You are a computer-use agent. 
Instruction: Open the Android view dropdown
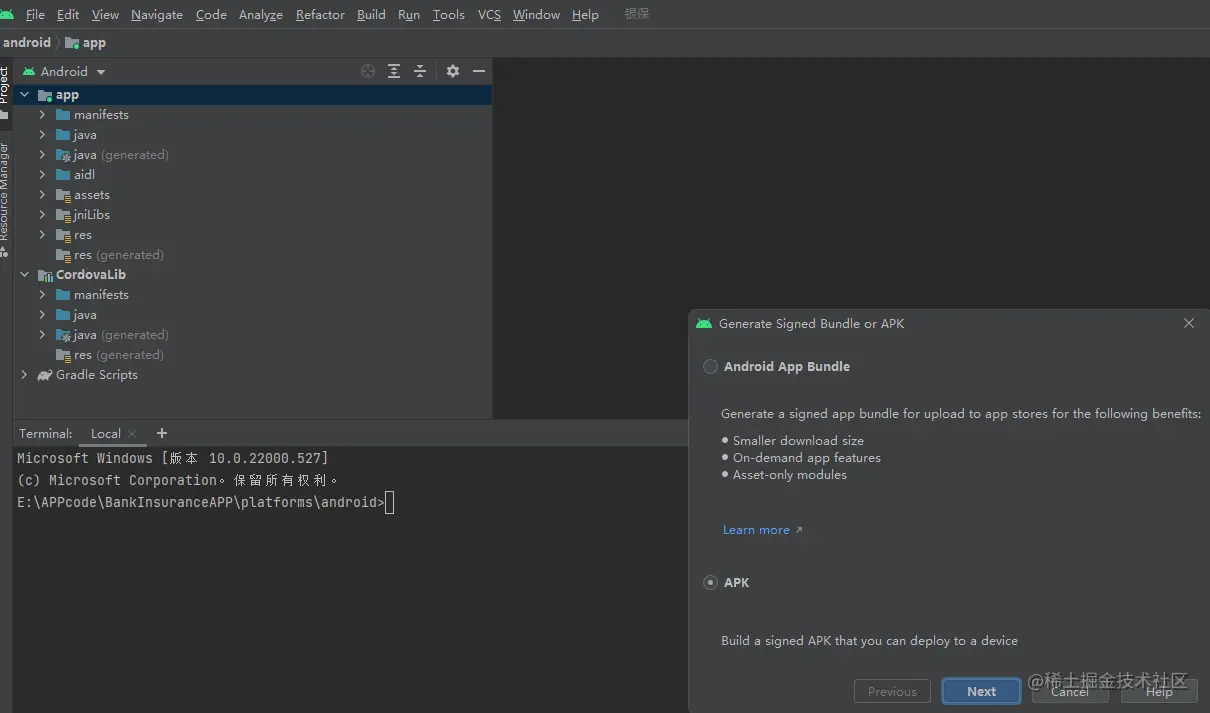click(x=64, y=71)
